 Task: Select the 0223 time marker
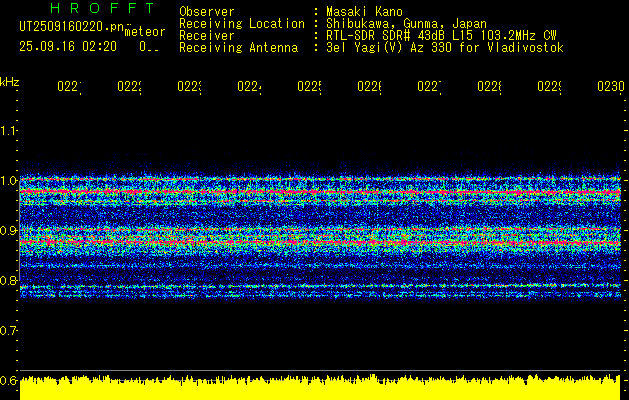189,86
